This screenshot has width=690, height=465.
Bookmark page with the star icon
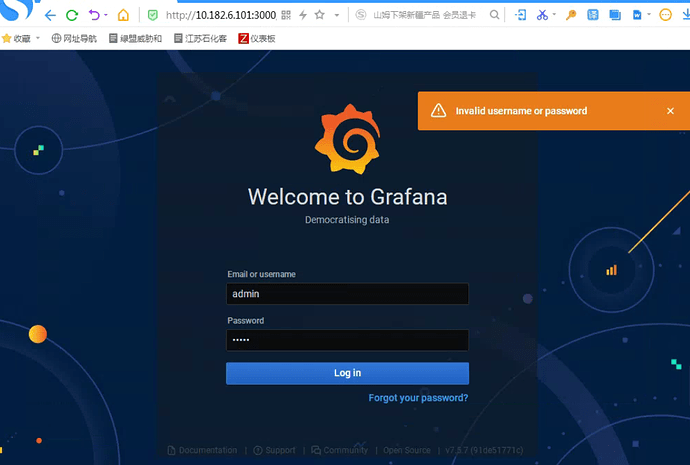click(320, 15)
